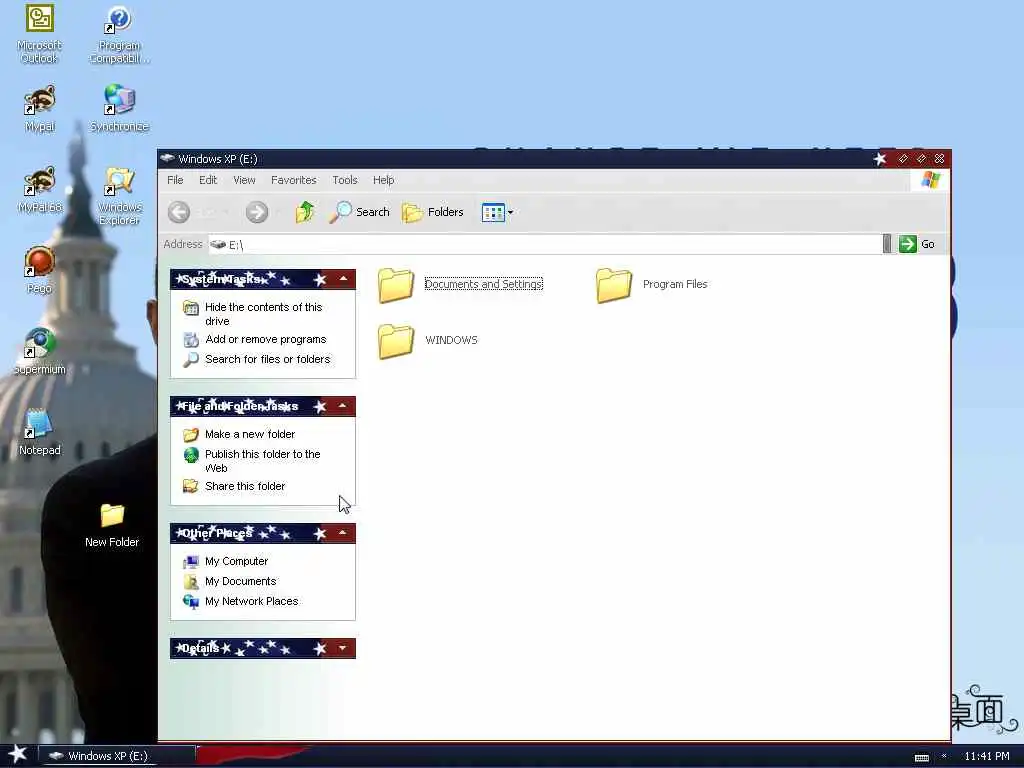Click the Forward navigation button
Screen dimensions: 1024x768
click(x=257, y=212)
